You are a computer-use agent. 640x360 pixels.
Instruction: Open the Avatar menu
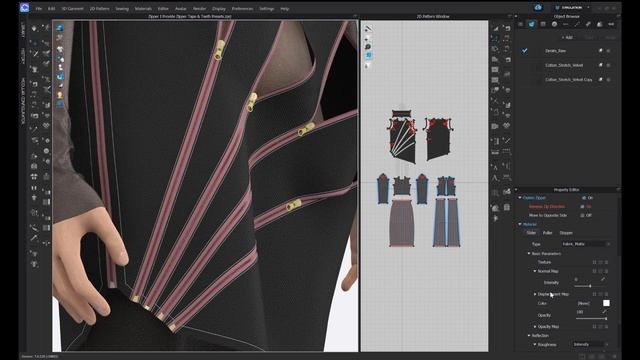coord(180,9)
